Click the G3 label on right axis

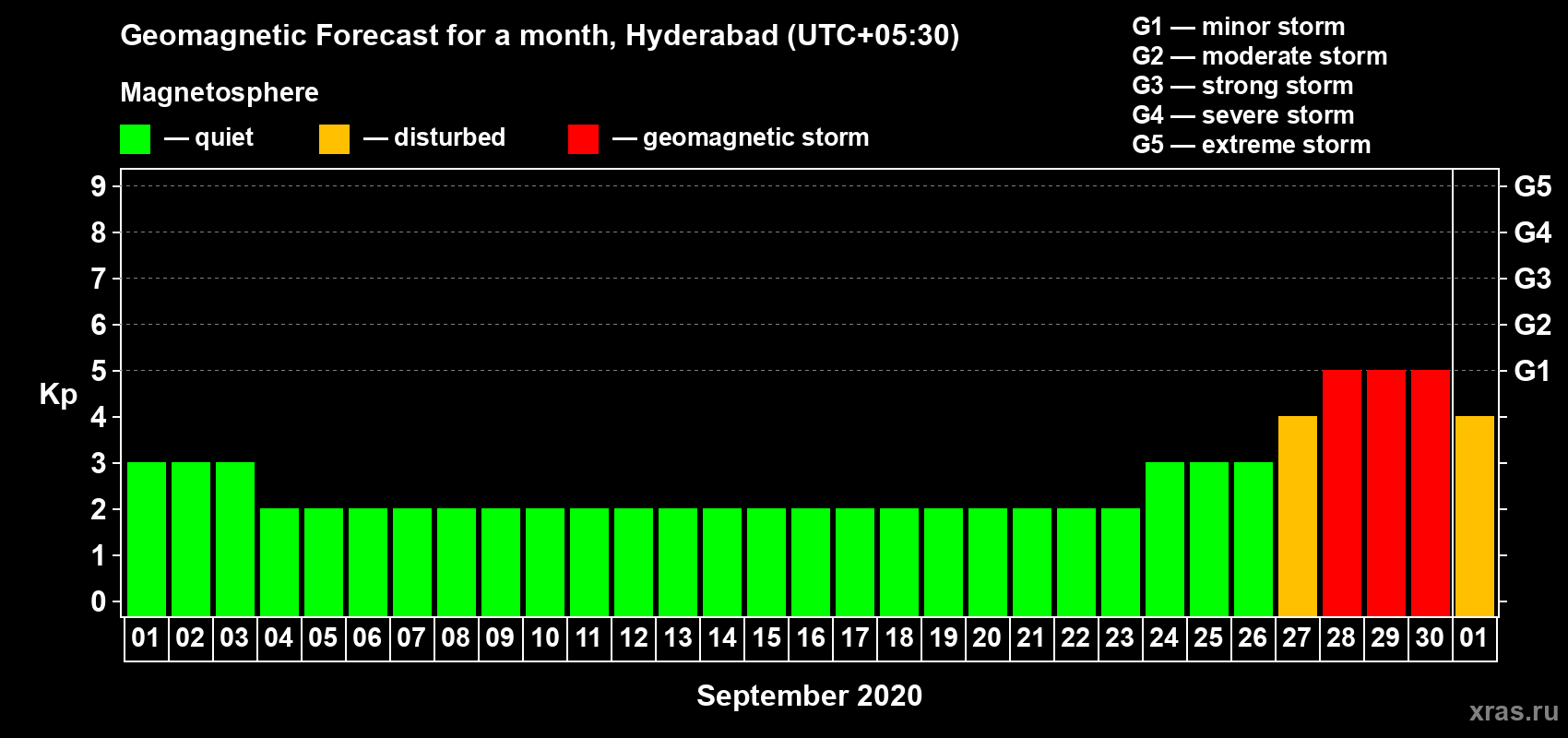pyautogui.click(x=1533, y=279)
